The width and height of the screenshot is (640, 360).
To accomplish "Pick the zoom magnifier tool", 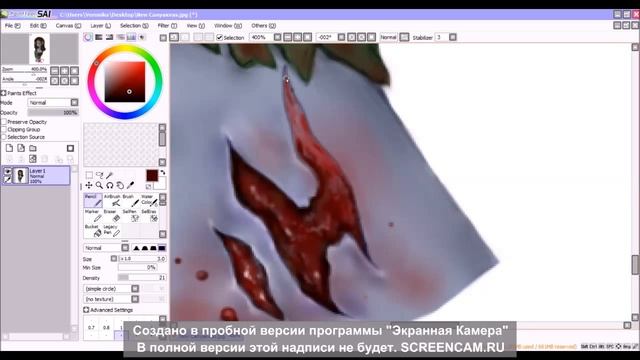I will 99,185.
